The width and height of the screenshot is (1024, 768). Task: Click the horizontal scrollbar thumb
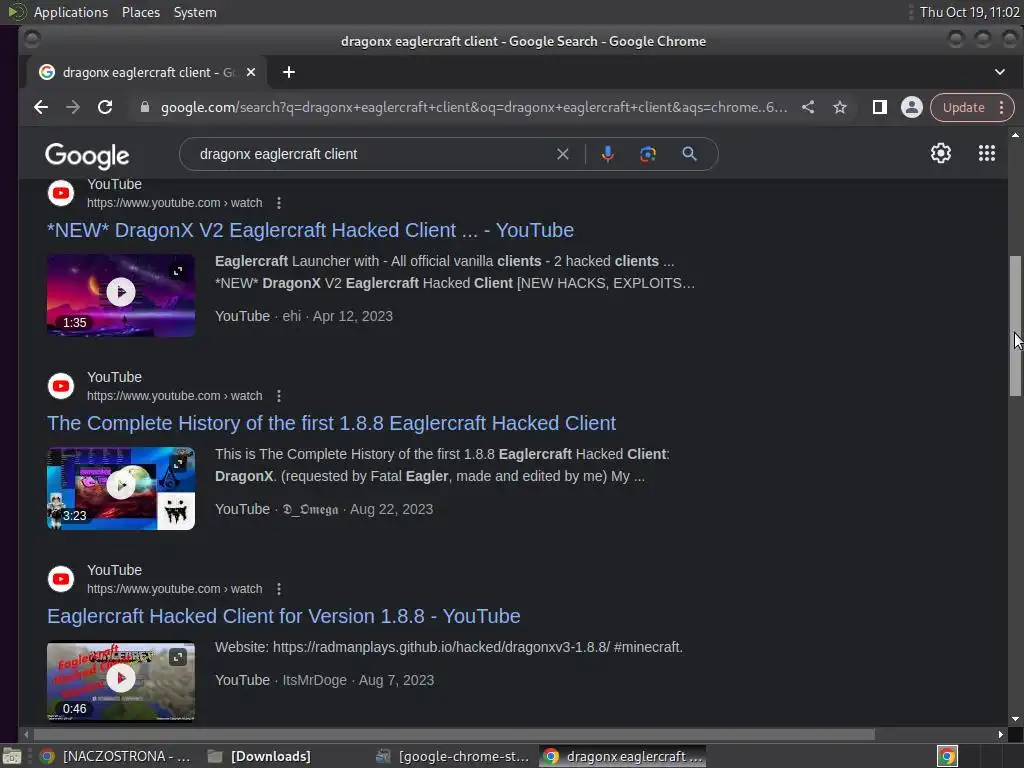pyautogui.click(x=454, y=735)
